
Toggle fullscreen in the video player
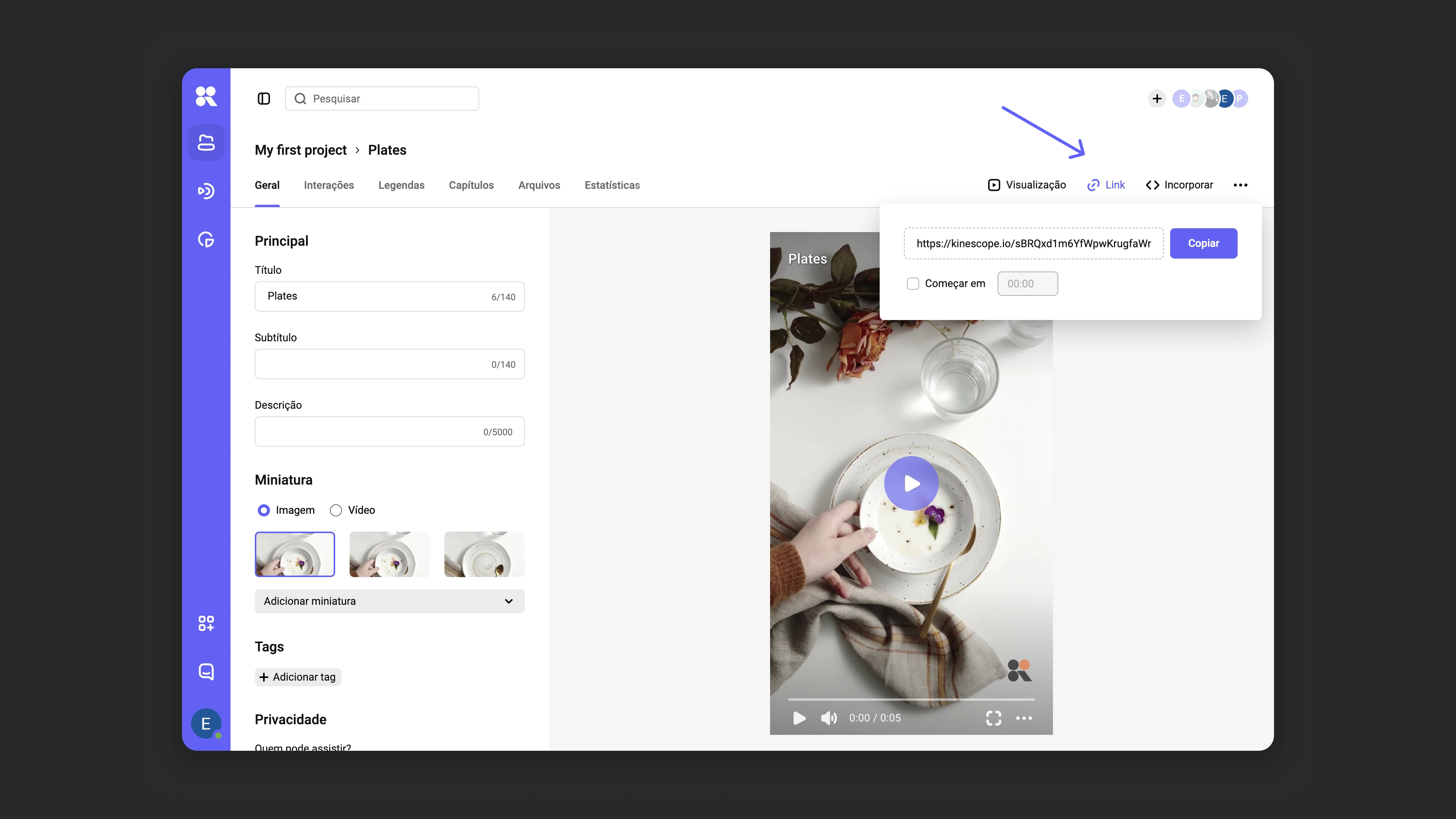993,718
